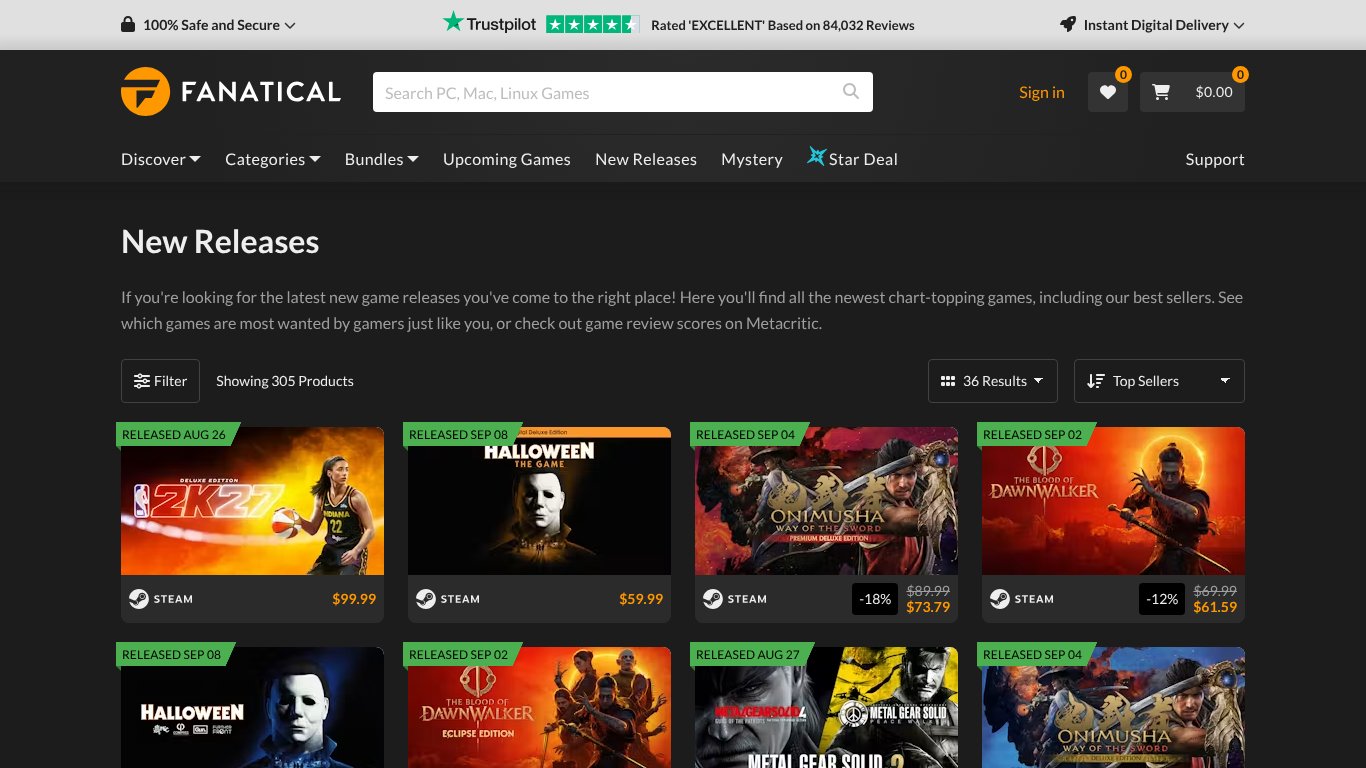The height and width of the screenshot is (768, 1366).
Task: Open the Support page
Action: pyautogui.click(x=1215, y=159)
